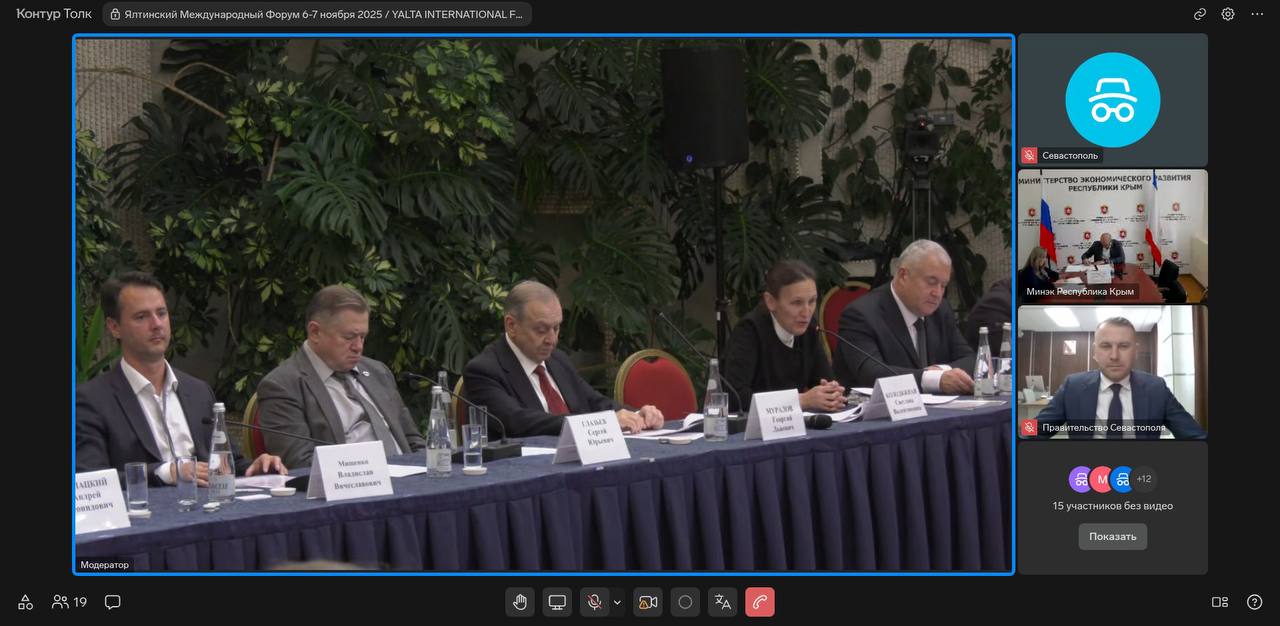Image resolution: width=1280 pixels, height=626 pixels.
Task: Expand microphone options chevron
Action: [x=617, y=602]
